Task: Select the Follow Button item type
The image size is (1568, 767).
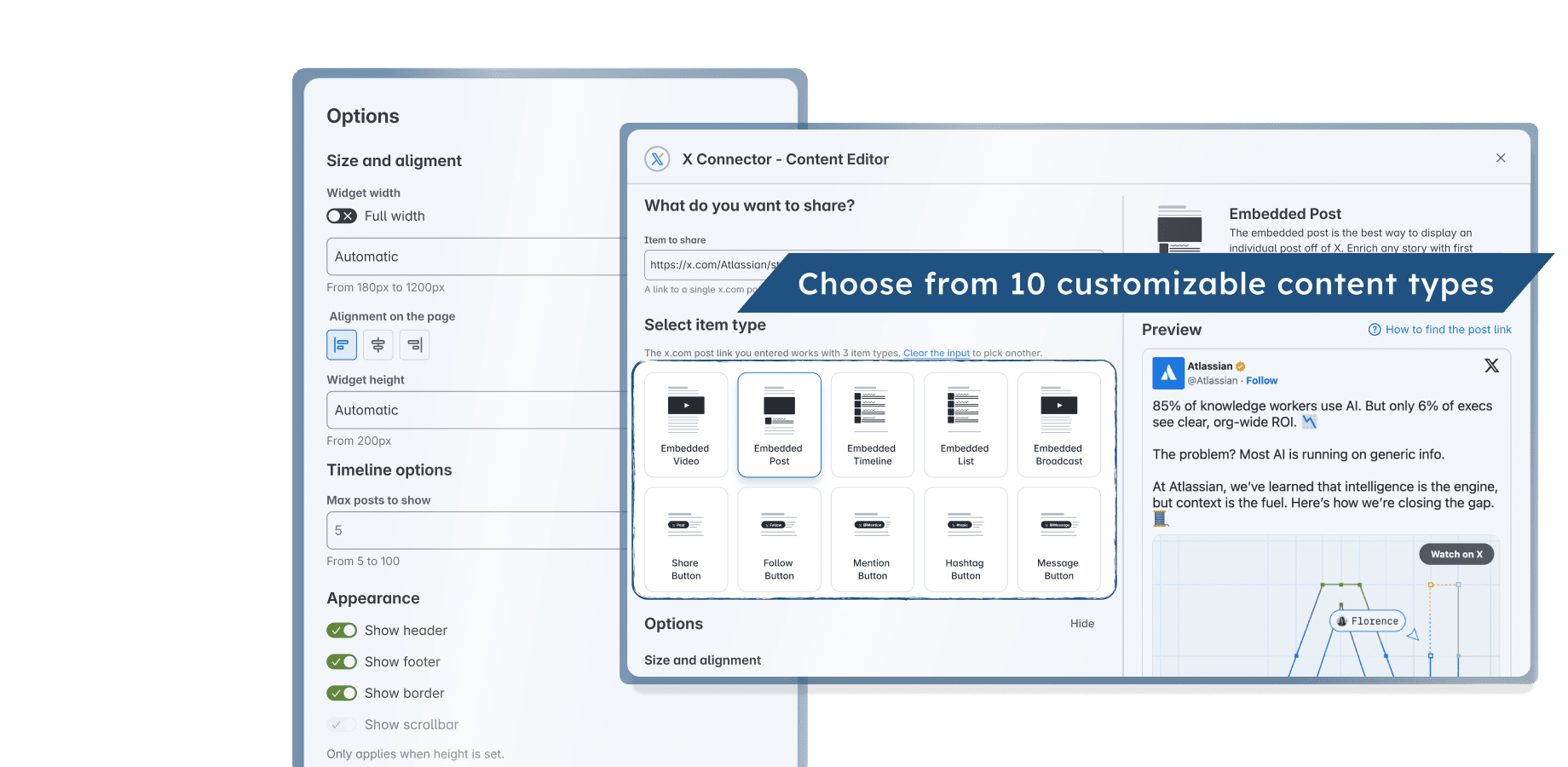Action: tap(779, 539)
